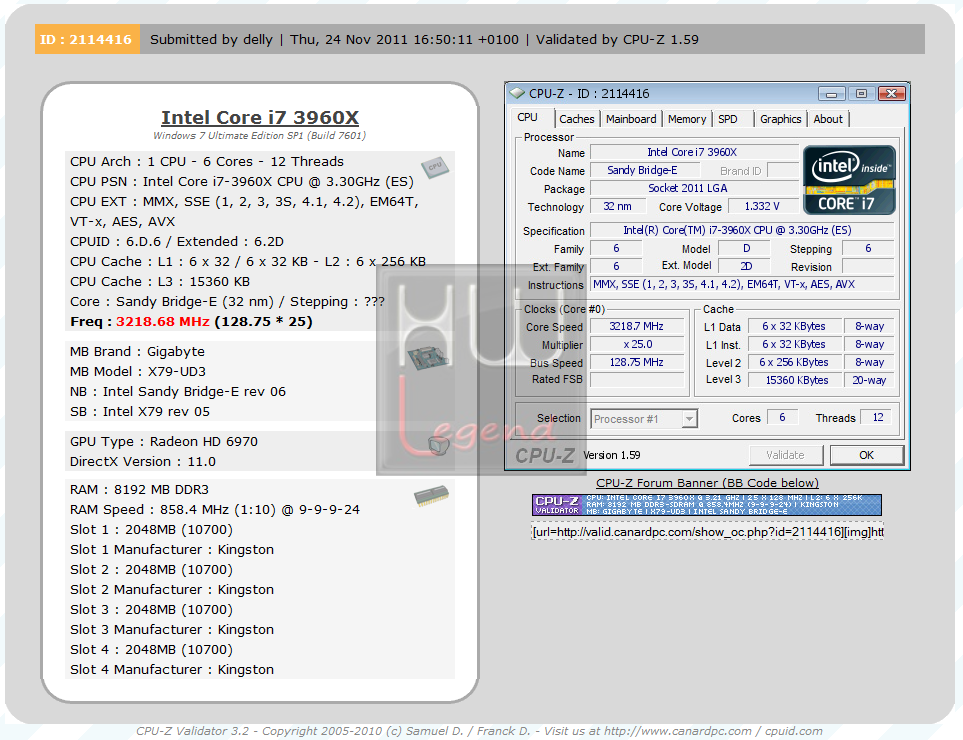The height and width of the screenshot is (740, 963).
Task: Minimize the CPU-Z window
Action: [x=832, y=93]
